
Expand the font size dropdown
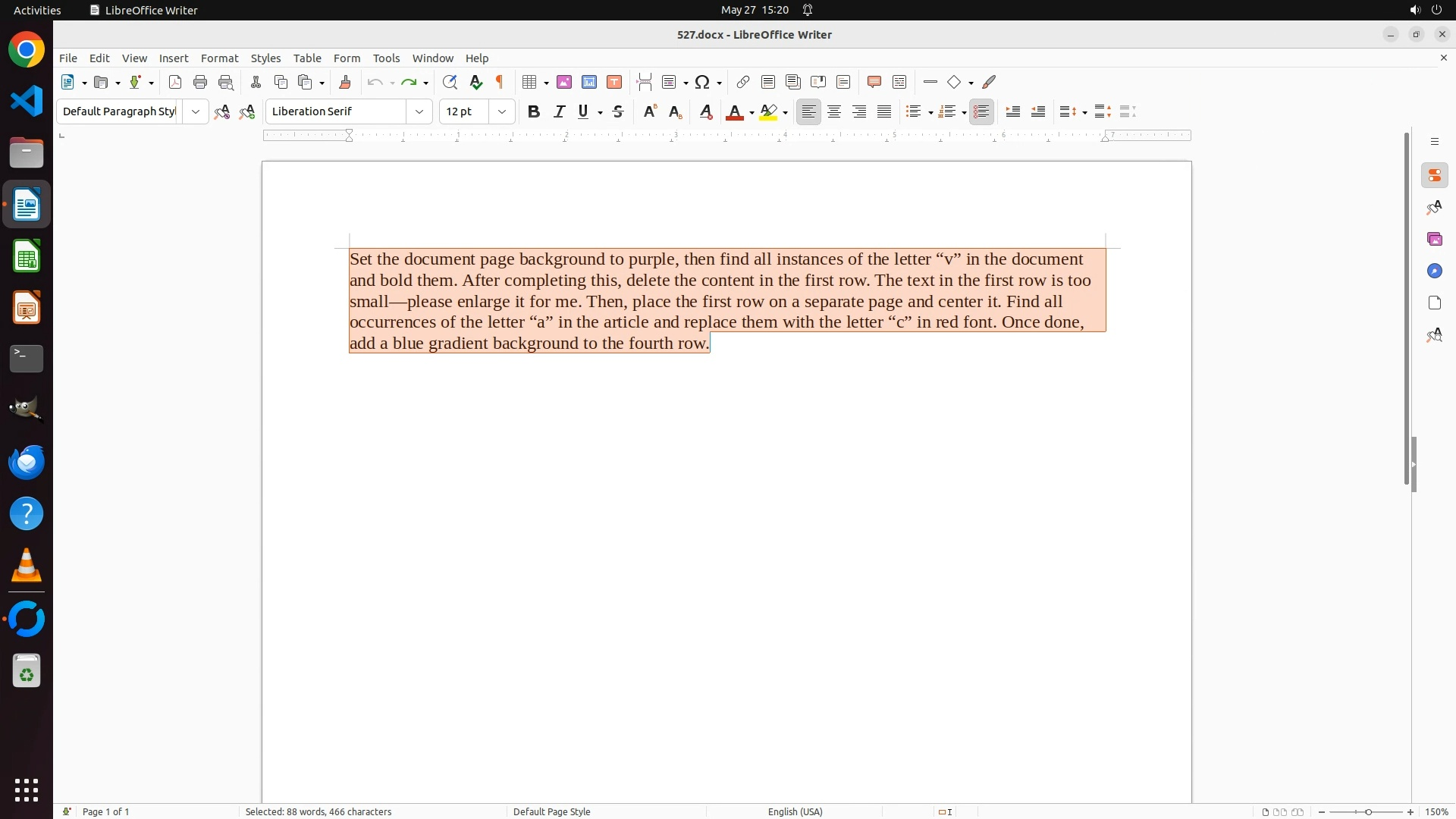coord(502,111)
